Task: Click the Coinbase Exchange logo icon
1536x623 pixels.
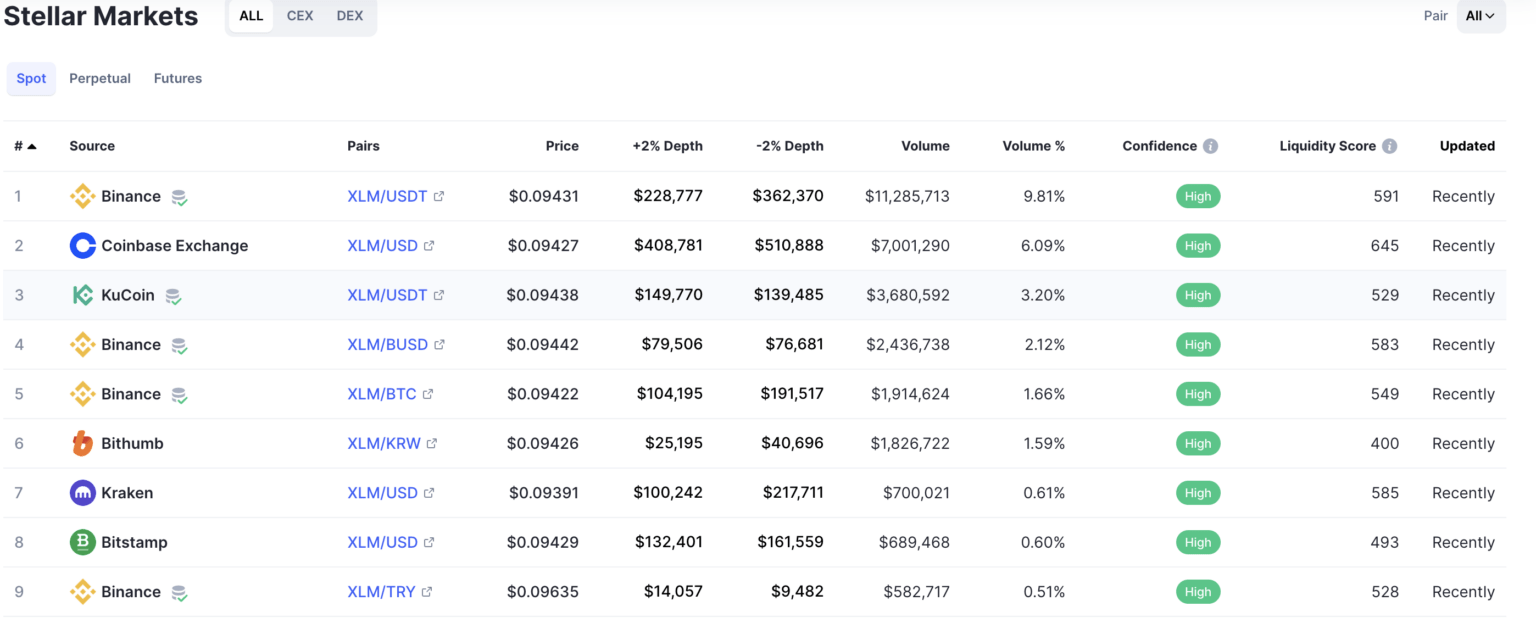Action: coord(83,246)
